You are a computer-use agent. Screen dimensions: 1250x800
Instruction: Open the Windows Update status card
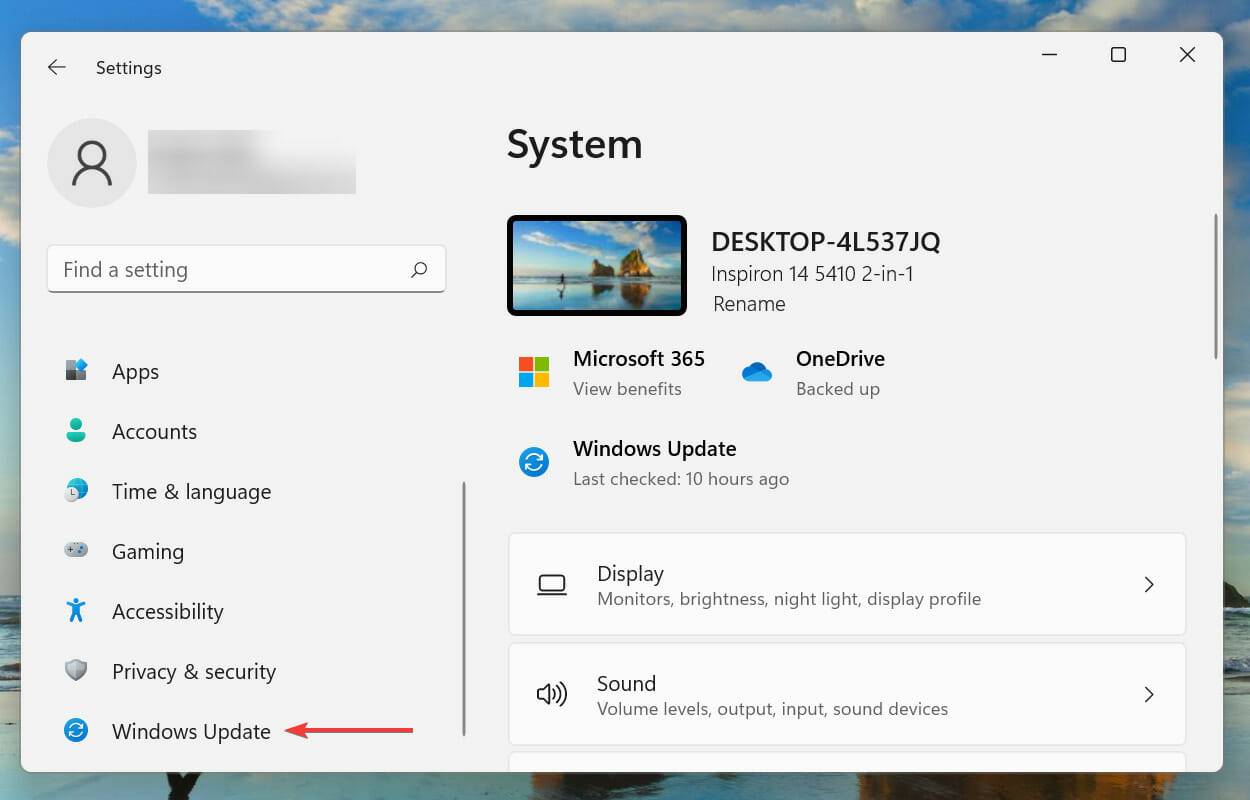pyautogui.click(x=655, y=462)
